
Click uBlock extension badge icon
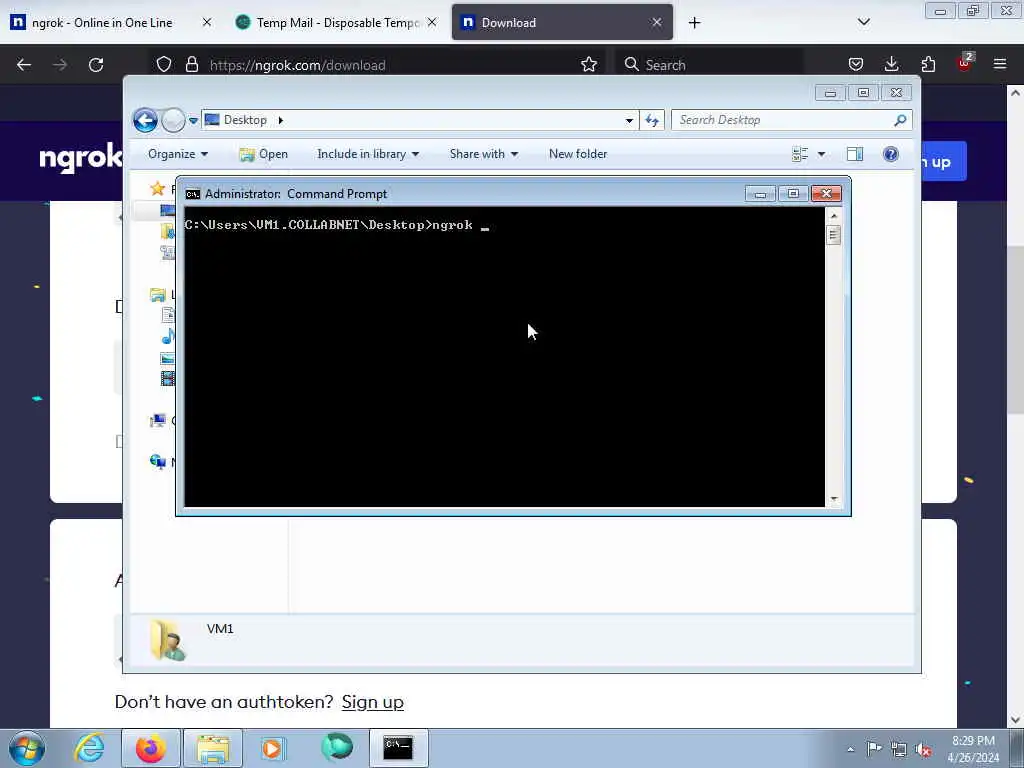965,63
